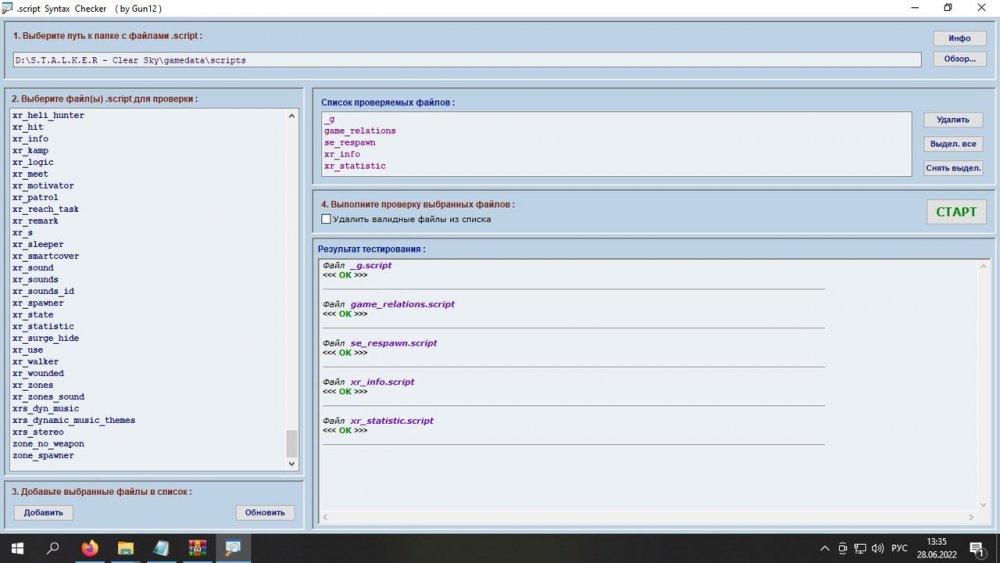The width and height of the screenshot is (1000, 563).
Task: Click the script list scrollbar thumb
Action: click(291, 444)
